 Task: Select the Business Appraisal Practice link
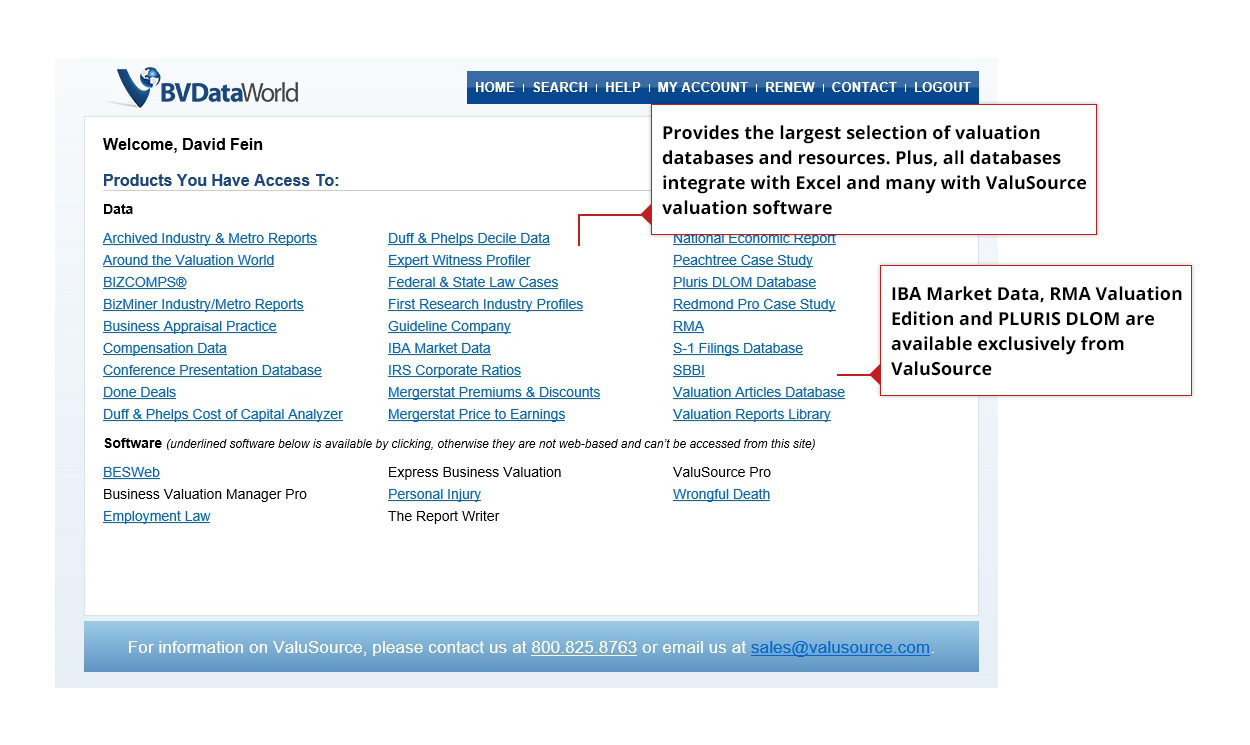pos(190,326)
